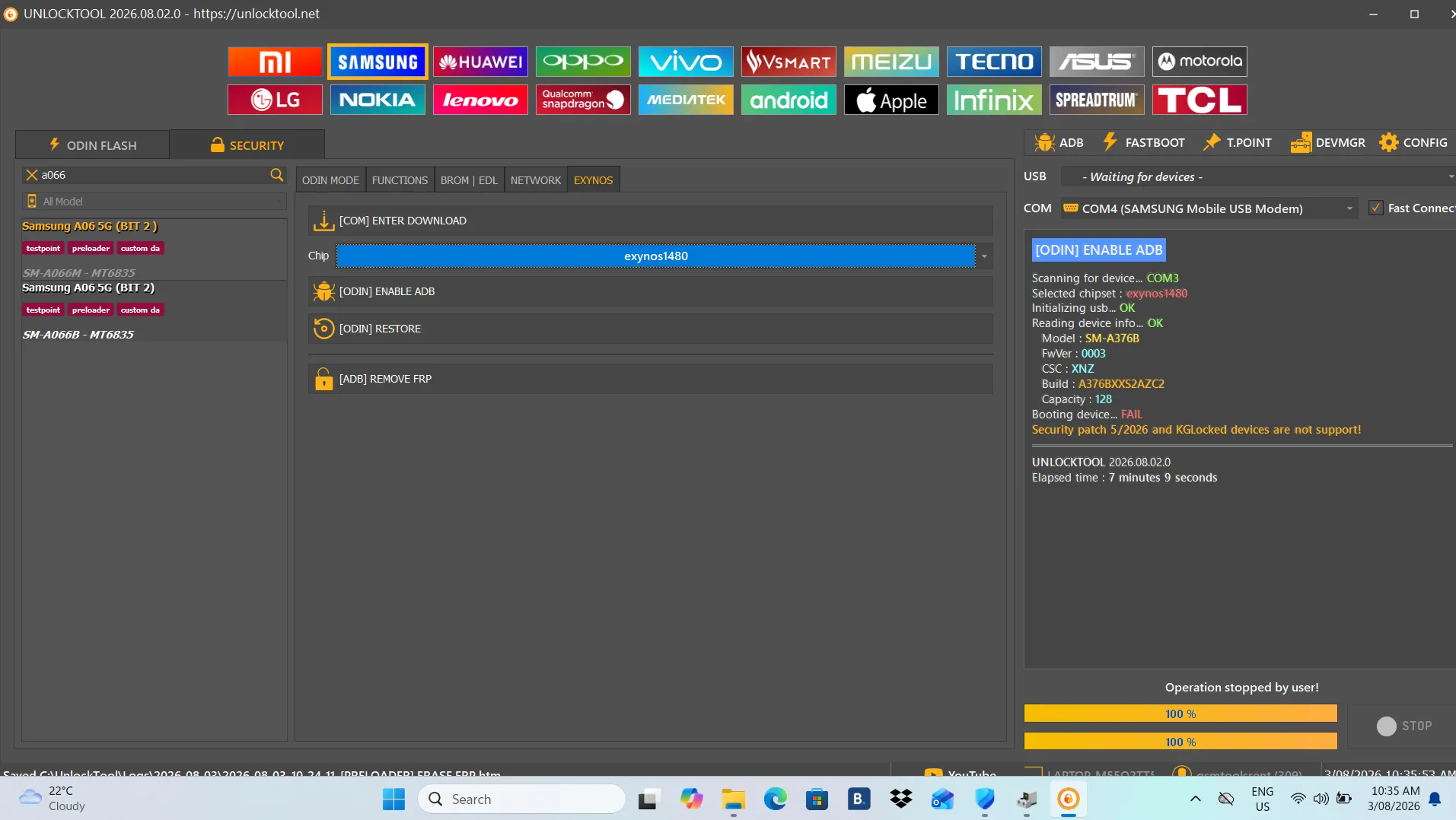This screenshot has width=1456, height=820.
Task: Choose the Apple brand logo
Action: click(x=891, y=100)
